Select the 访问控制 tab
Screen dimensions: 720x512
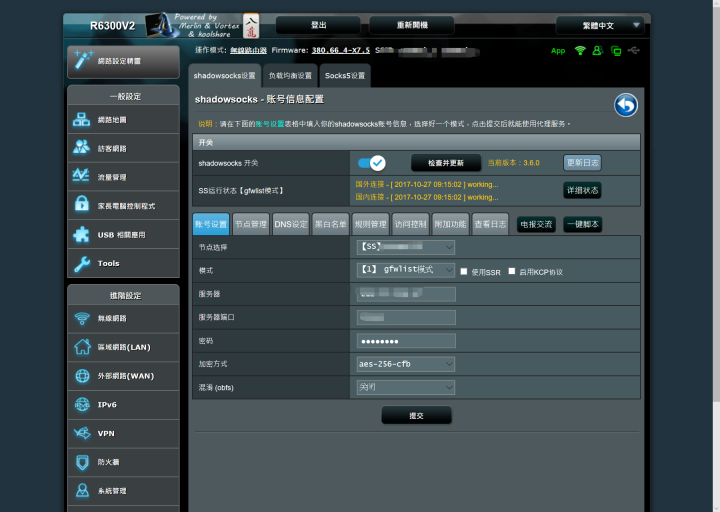coord(411,224)
